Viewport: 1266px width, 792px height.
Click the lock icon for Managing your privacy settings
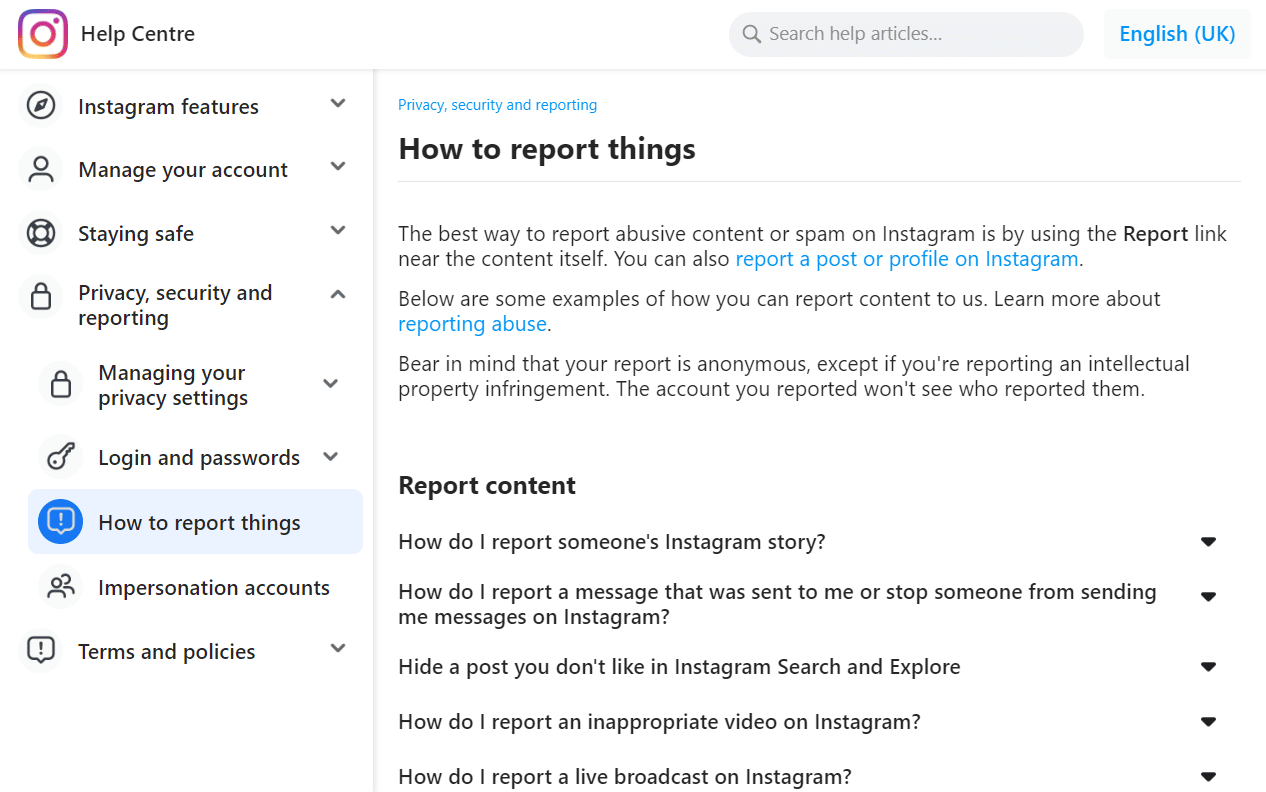click(61, 384)
